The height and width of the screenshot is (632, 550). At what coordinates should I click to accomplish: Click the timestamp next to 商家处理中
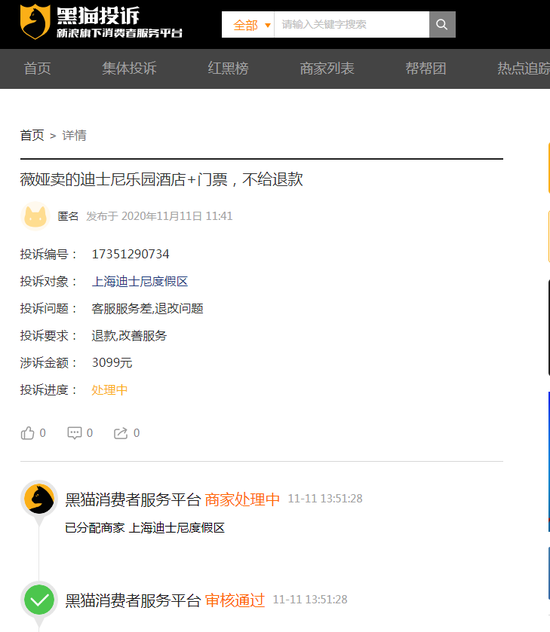tap(325, 499)
